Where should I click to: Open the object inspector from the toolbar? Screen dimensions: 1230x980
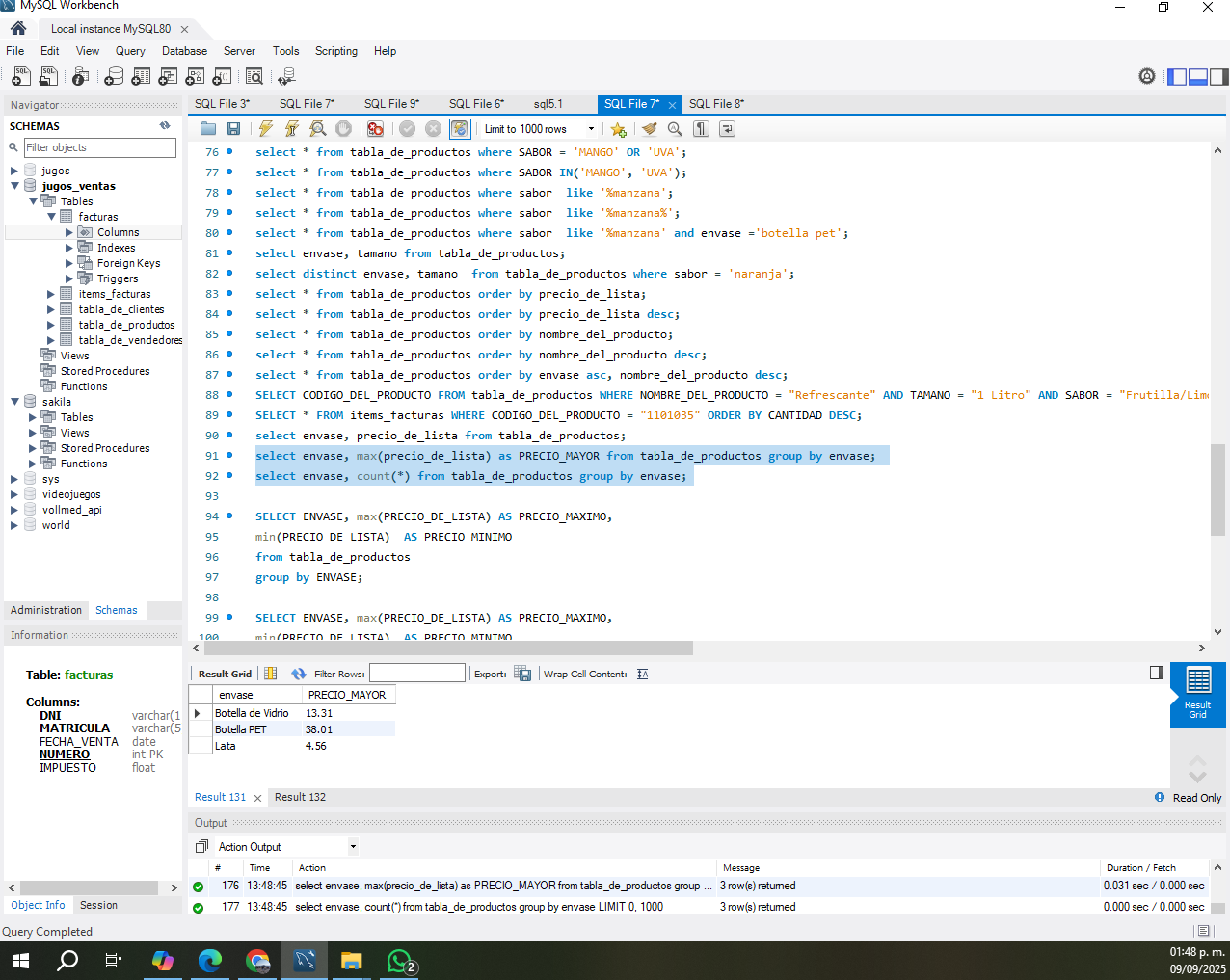(81, 76)
